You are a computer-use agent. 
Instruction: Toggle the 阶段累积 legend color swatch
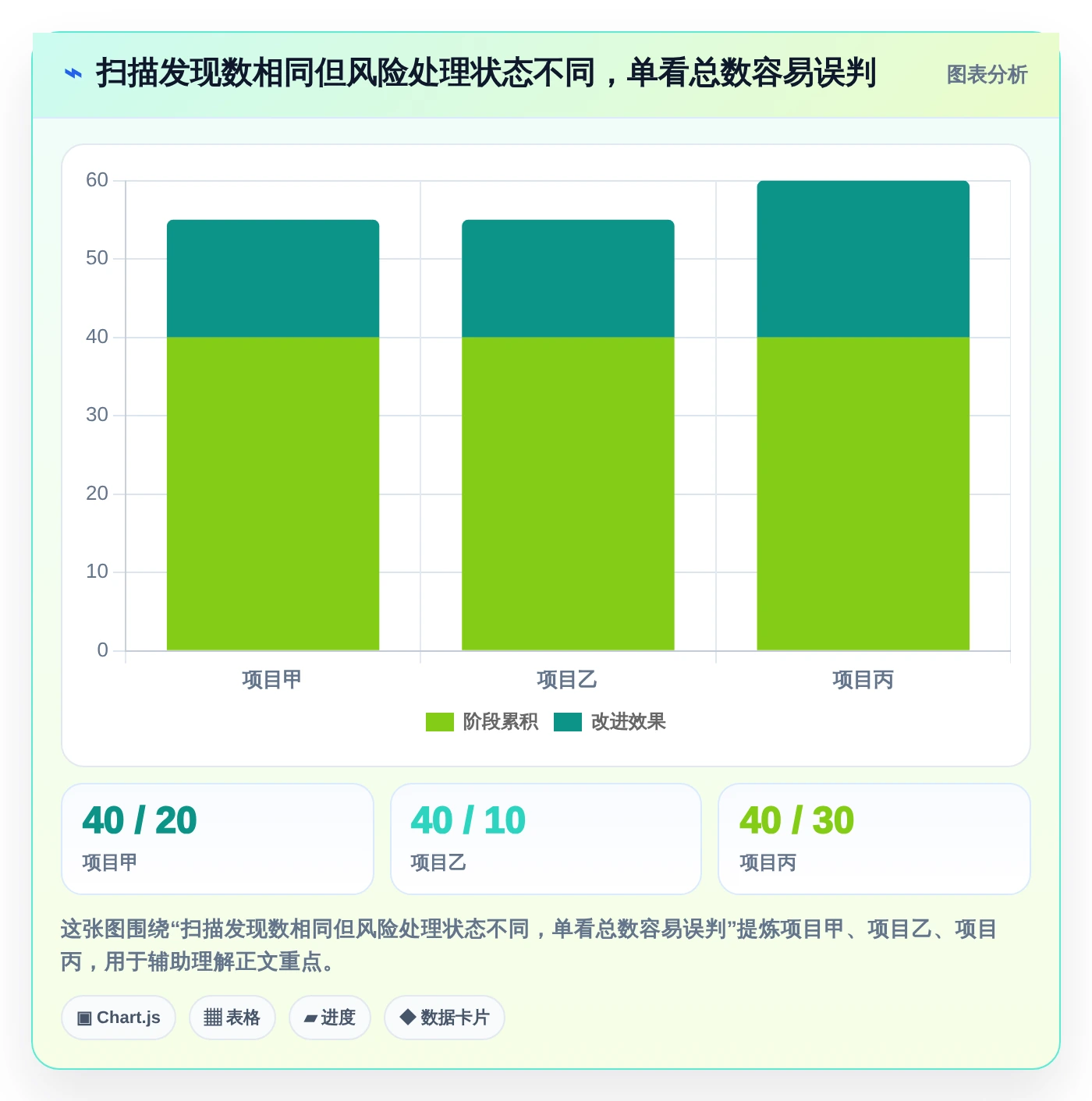pyautogui.click(x=439, y=722)
